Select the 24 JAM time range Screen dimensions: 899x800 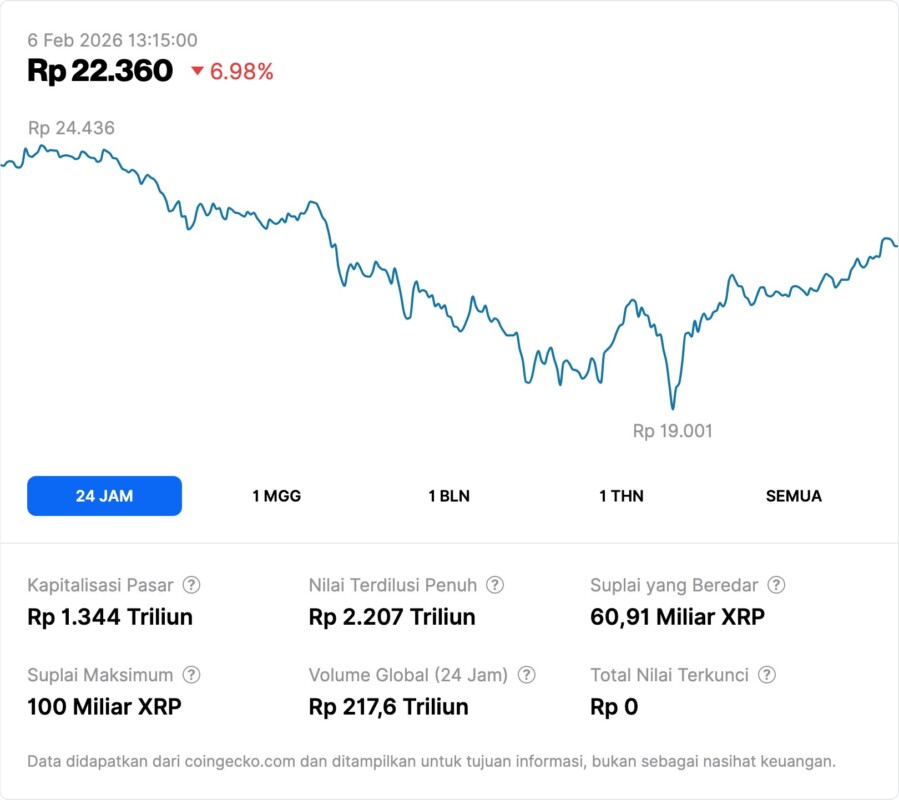(104, 496)
